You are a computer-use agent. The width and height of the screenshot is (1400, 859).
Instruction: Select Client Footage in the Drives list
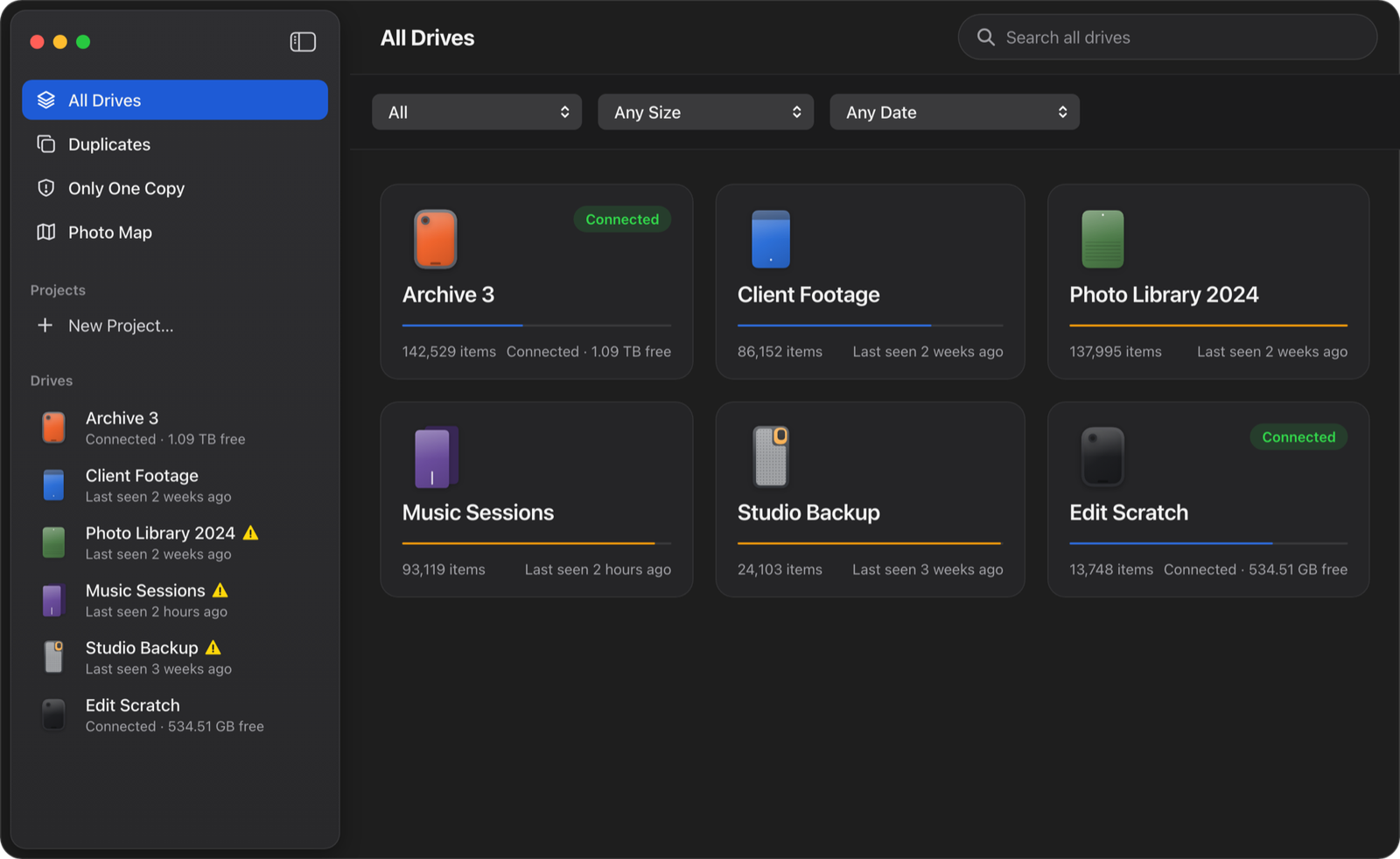(175, 485)
